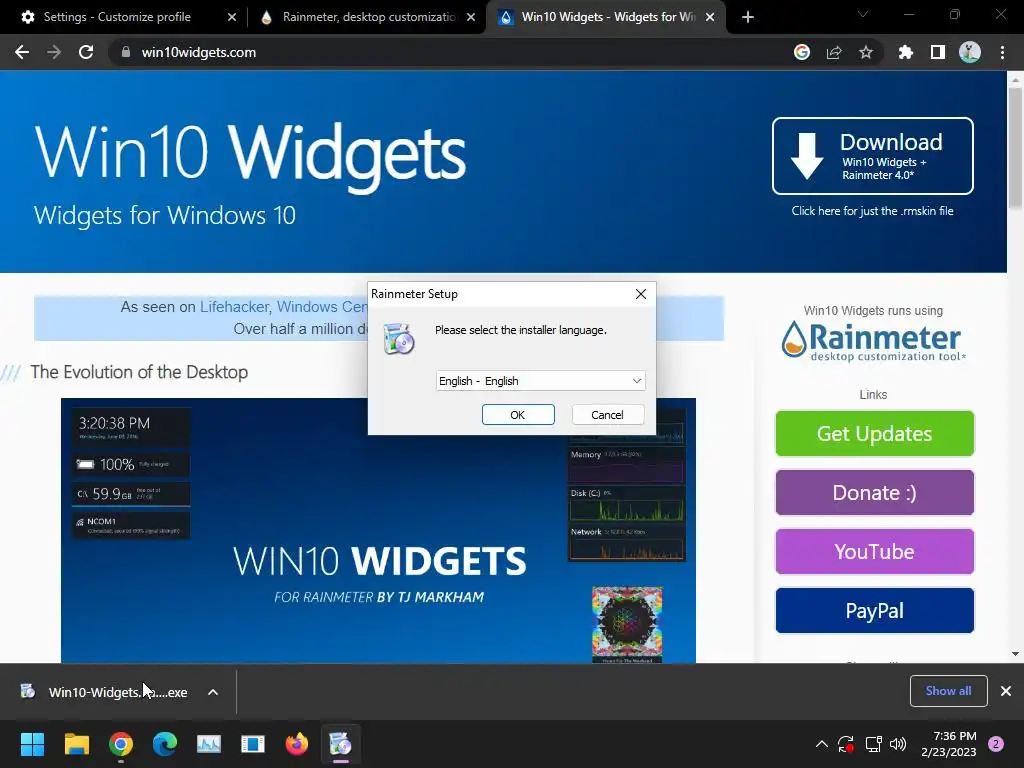
Task: View site security lock info
Action: 126,52
